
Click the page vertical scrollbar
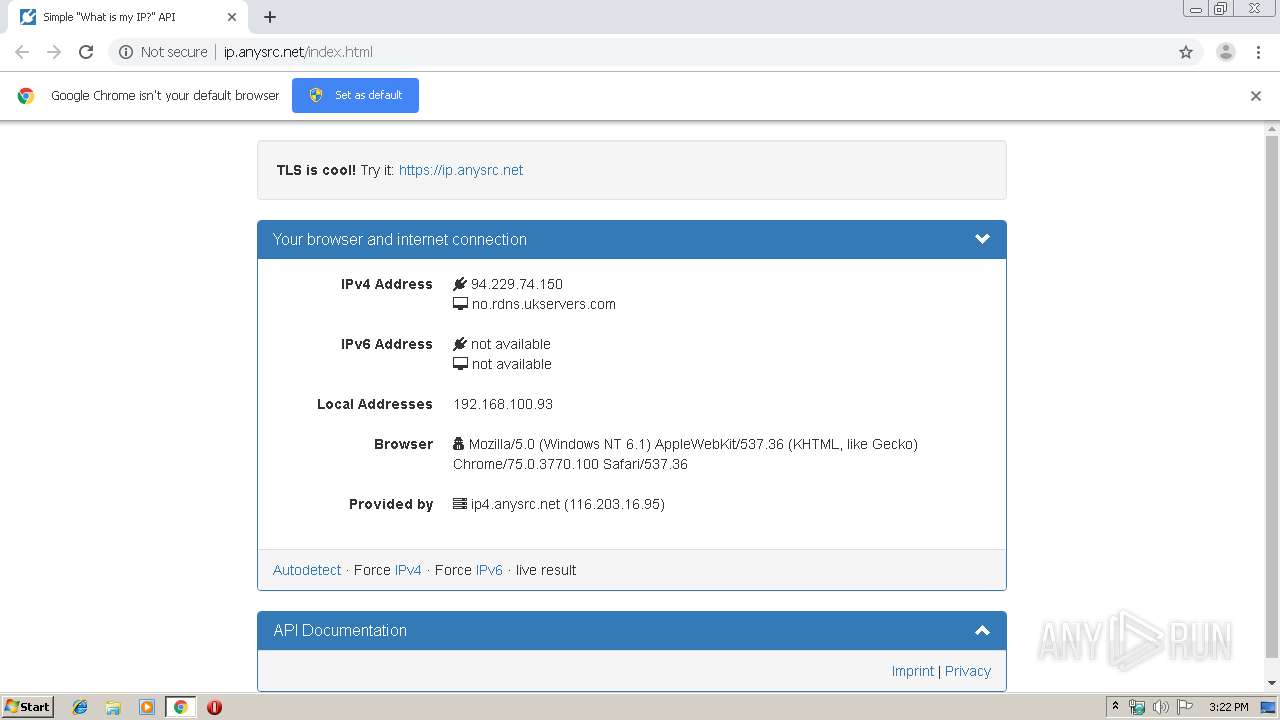click(x=1272, y=398)
